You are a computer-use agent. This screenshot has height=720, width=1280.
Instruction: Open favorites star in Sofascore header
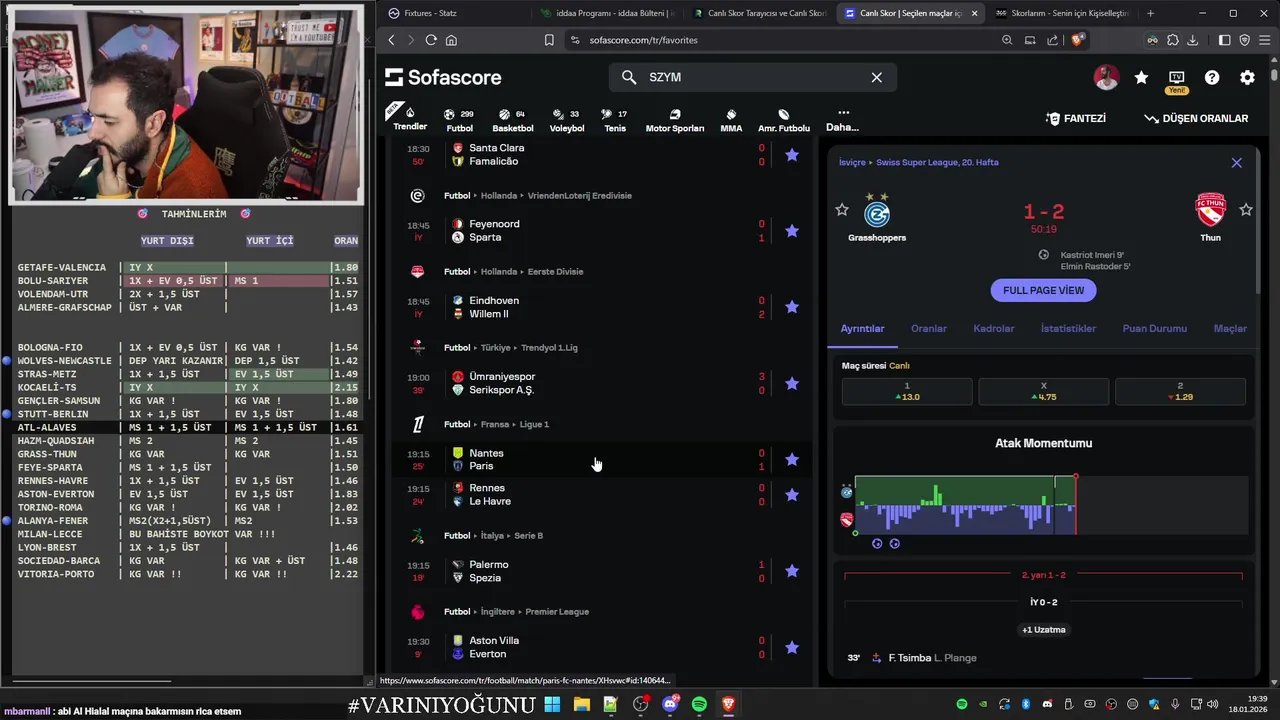[1141, 77]
